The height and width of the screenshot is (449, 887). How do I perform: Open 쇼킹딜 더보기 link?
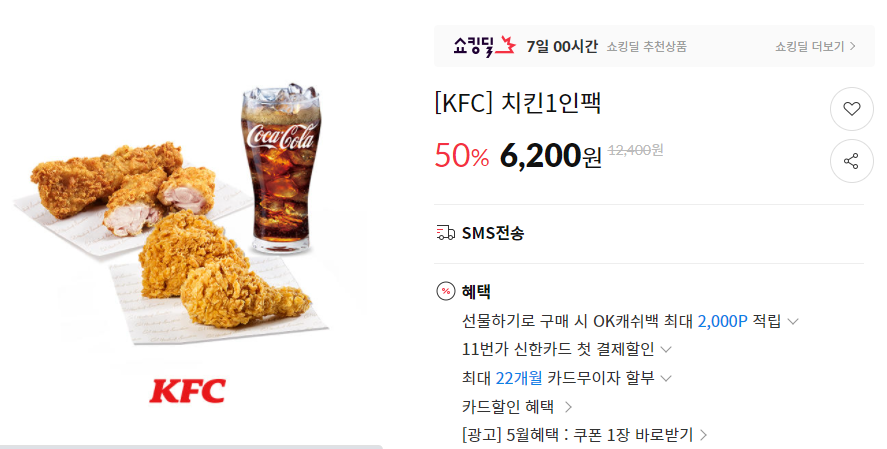(815, 46)
